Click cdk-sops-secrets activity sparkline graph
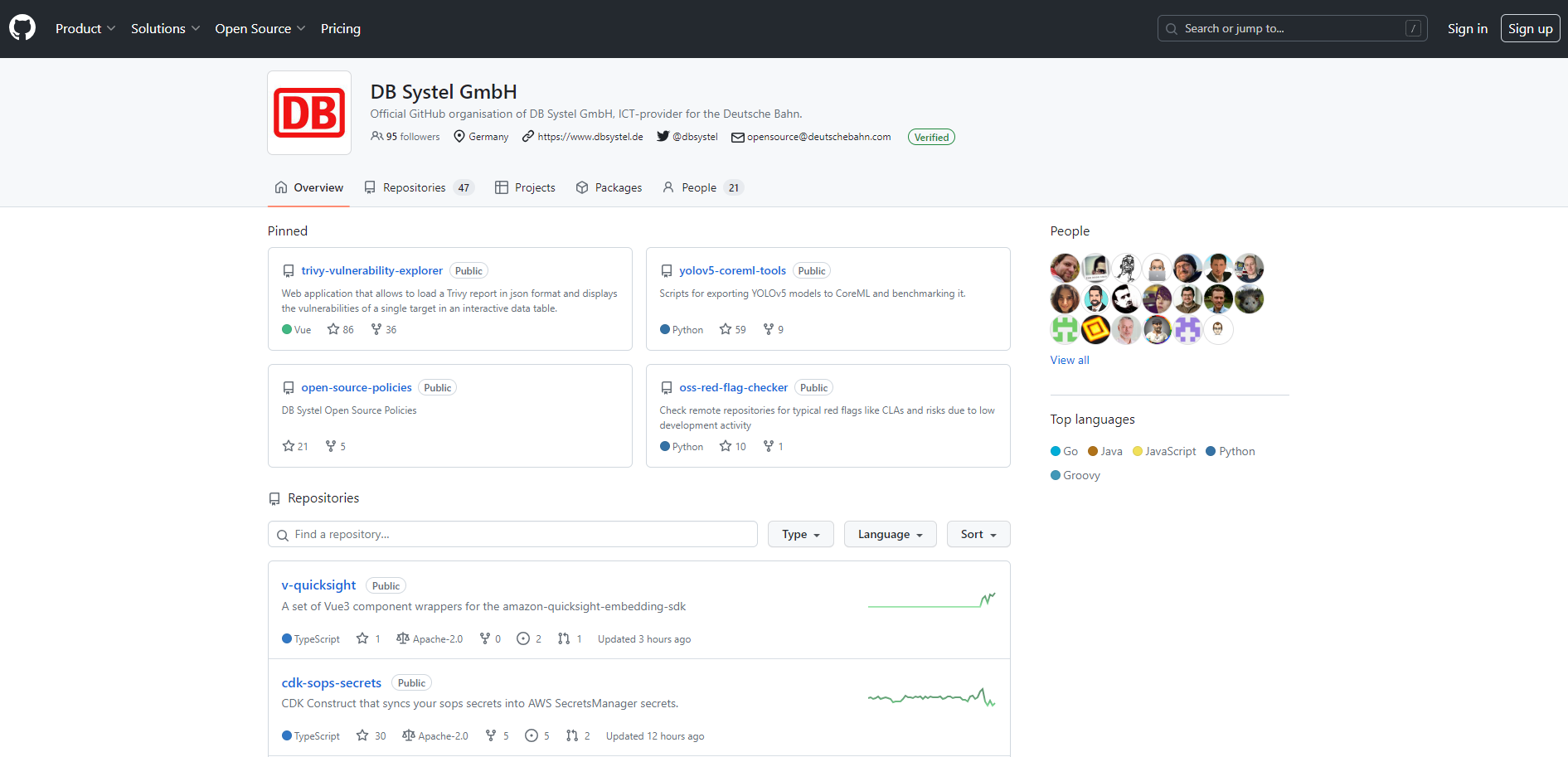Viewport: 1568px width, 757px height. [x=931, y=697]
